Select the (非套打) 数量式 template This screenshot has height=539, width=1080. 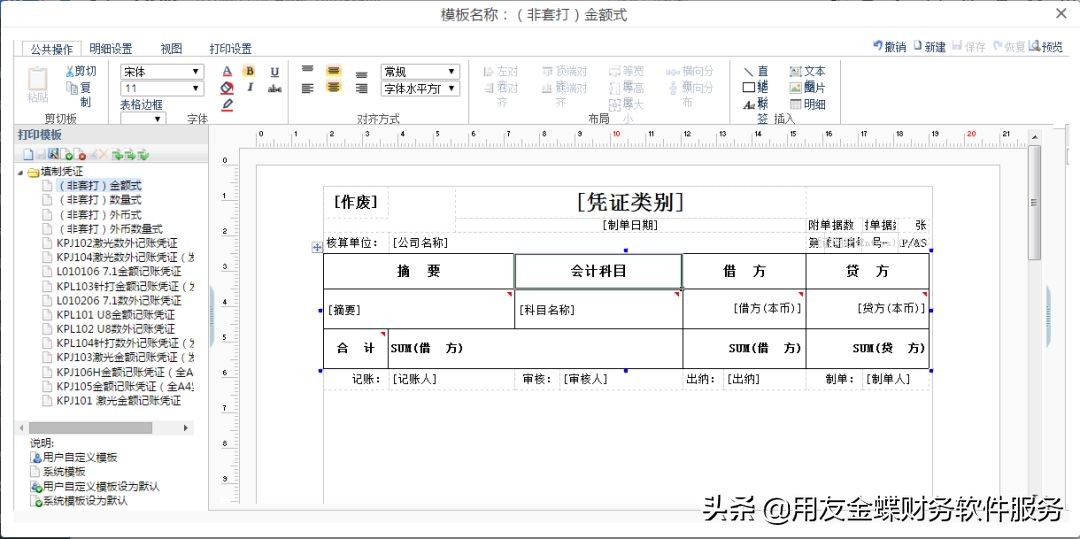point(100,200)
